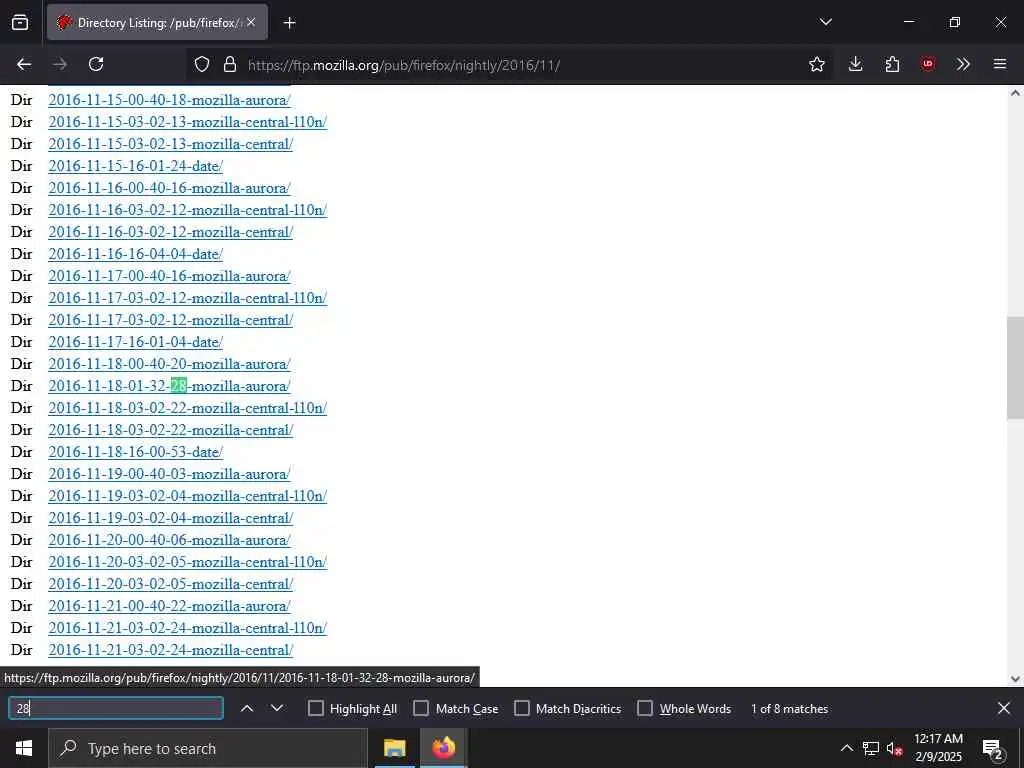Enable Match Diacritics checkbox

[x=522, y=709]
